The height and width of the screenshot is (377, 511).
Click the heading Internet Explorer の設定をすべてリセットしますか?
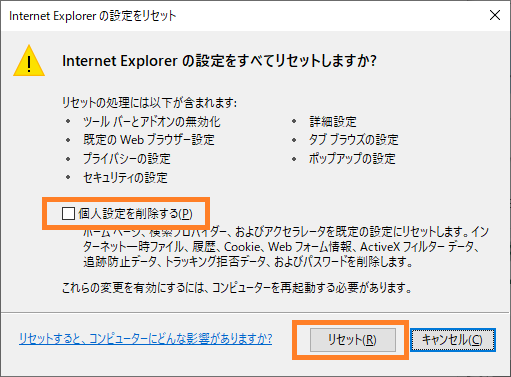pos(219,61)
